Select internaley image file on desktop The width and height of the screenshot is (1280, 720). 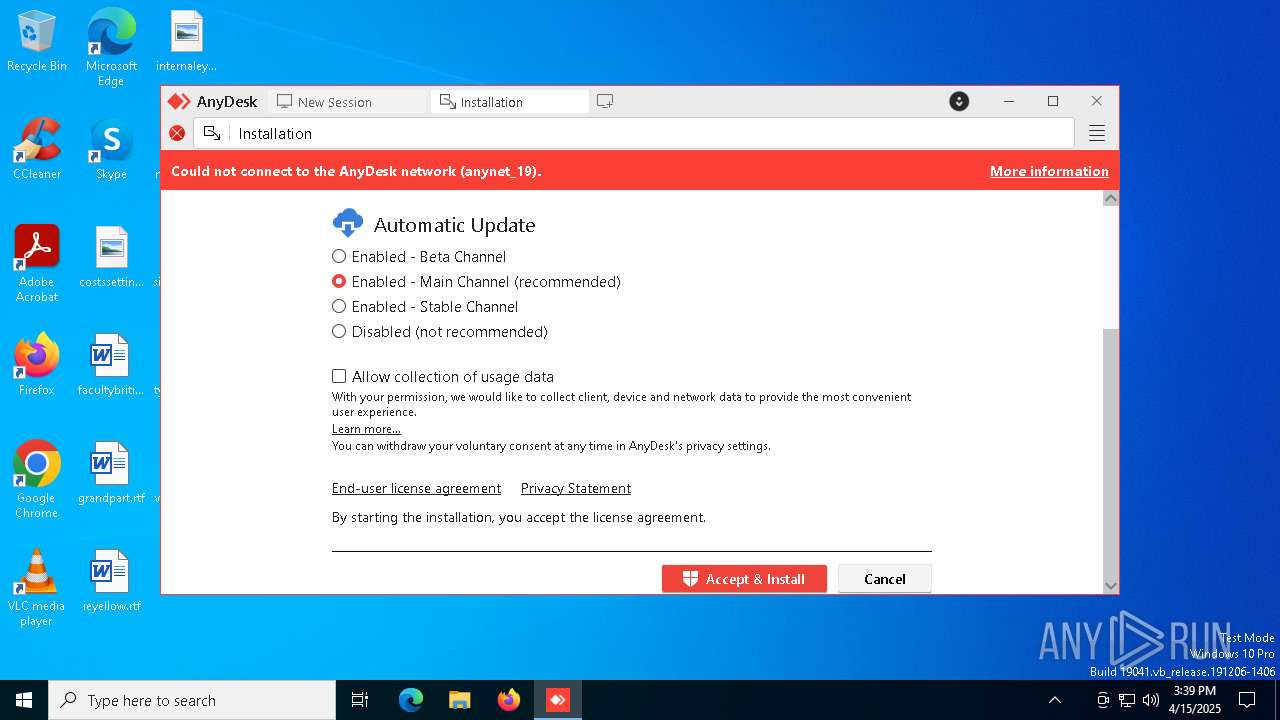[x=187, y=41]
